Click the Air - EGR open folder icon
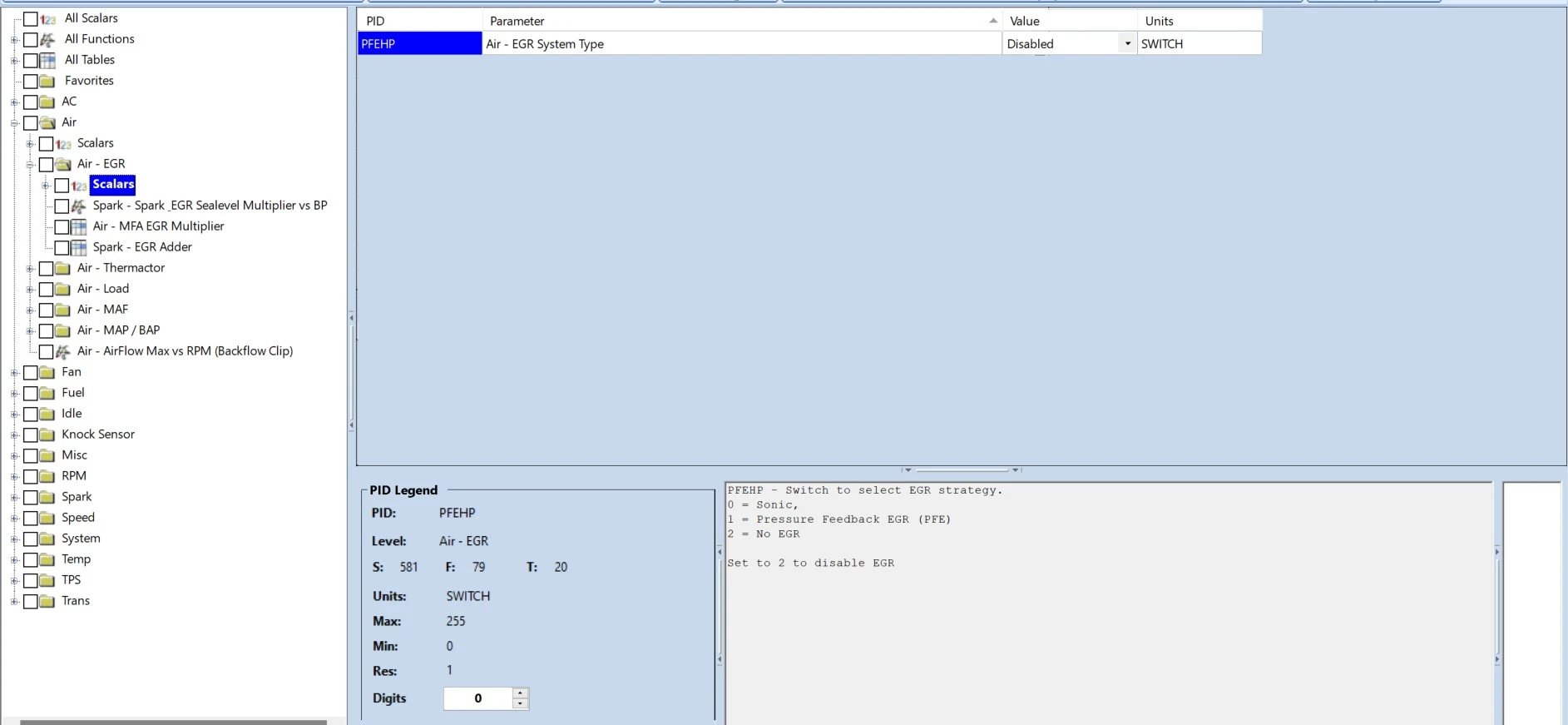Screen dimensions: 1568x725 [63, 164]
